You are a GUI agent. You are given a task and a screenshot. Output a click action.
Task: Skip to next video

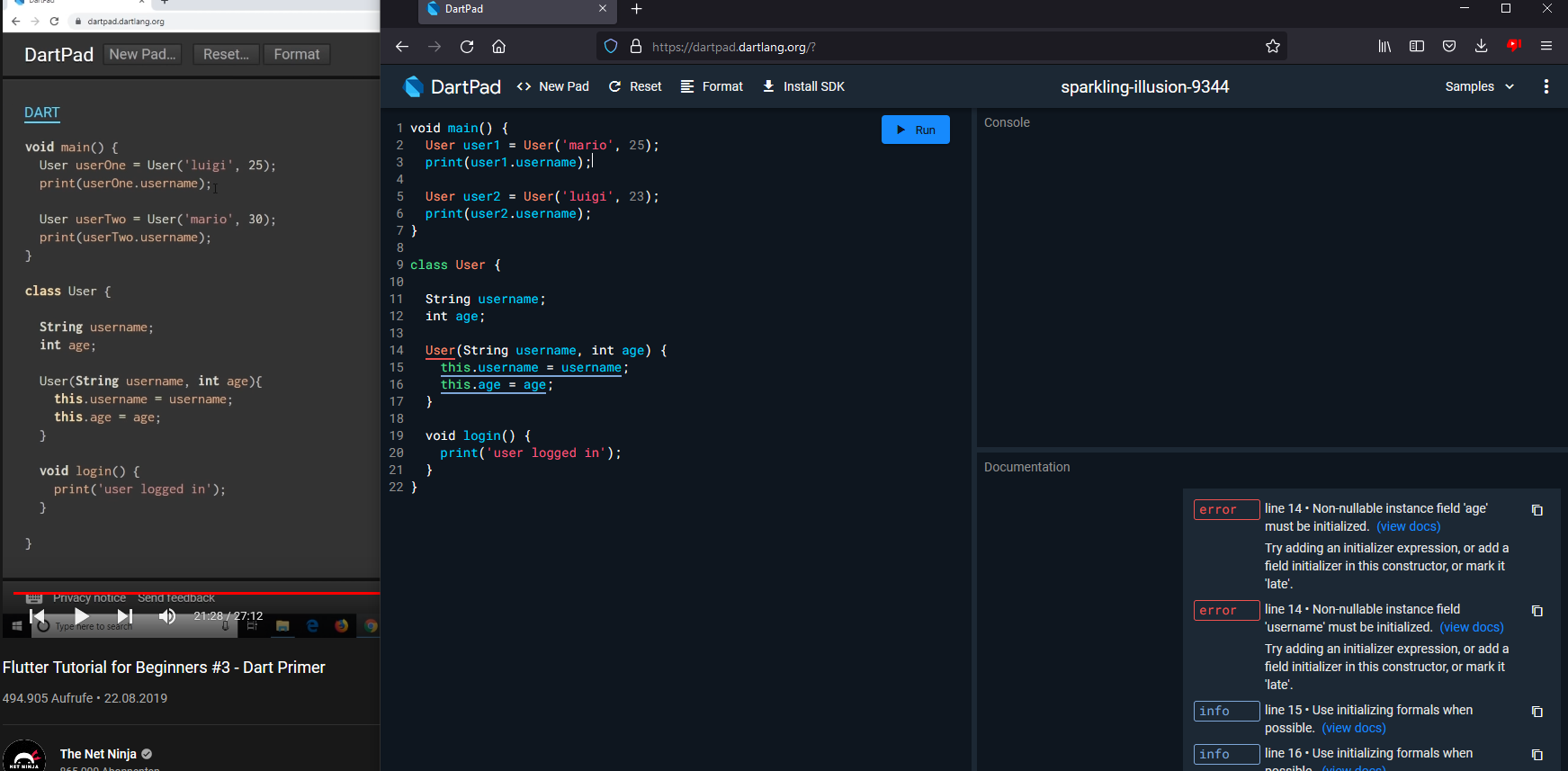tap(125, 616)
